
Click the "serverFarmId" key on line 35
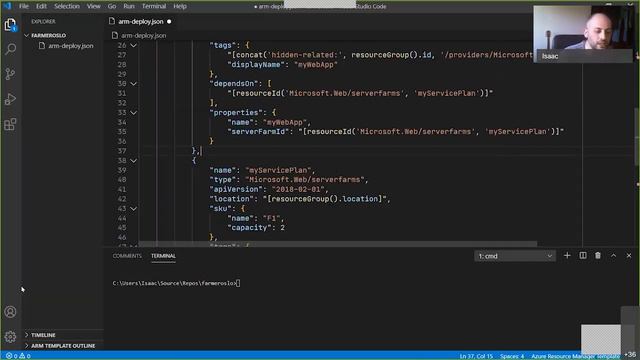[x=259, y=131]
